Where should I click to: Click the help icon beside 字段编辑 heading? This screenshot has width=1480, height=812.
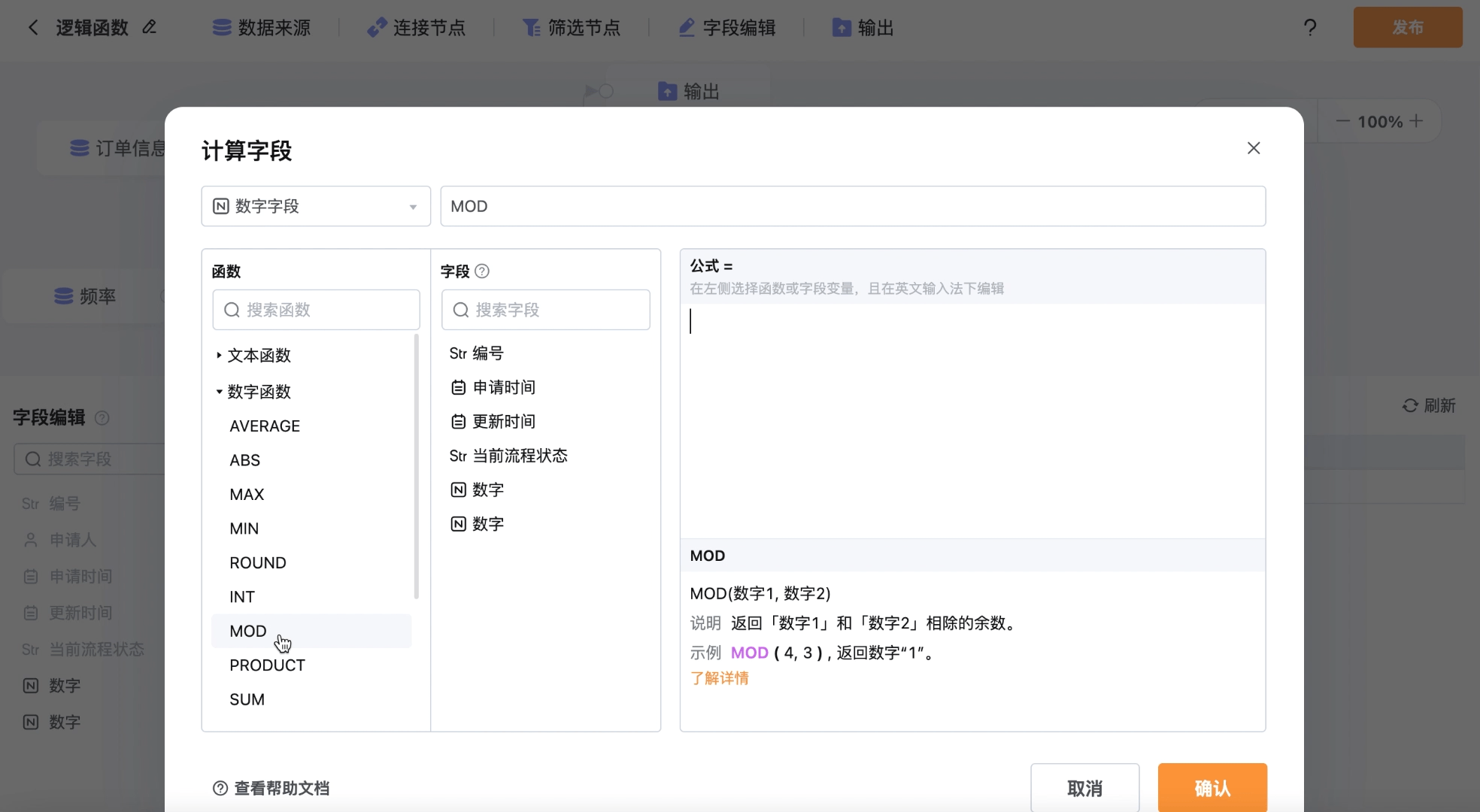[x=102, y=418]
